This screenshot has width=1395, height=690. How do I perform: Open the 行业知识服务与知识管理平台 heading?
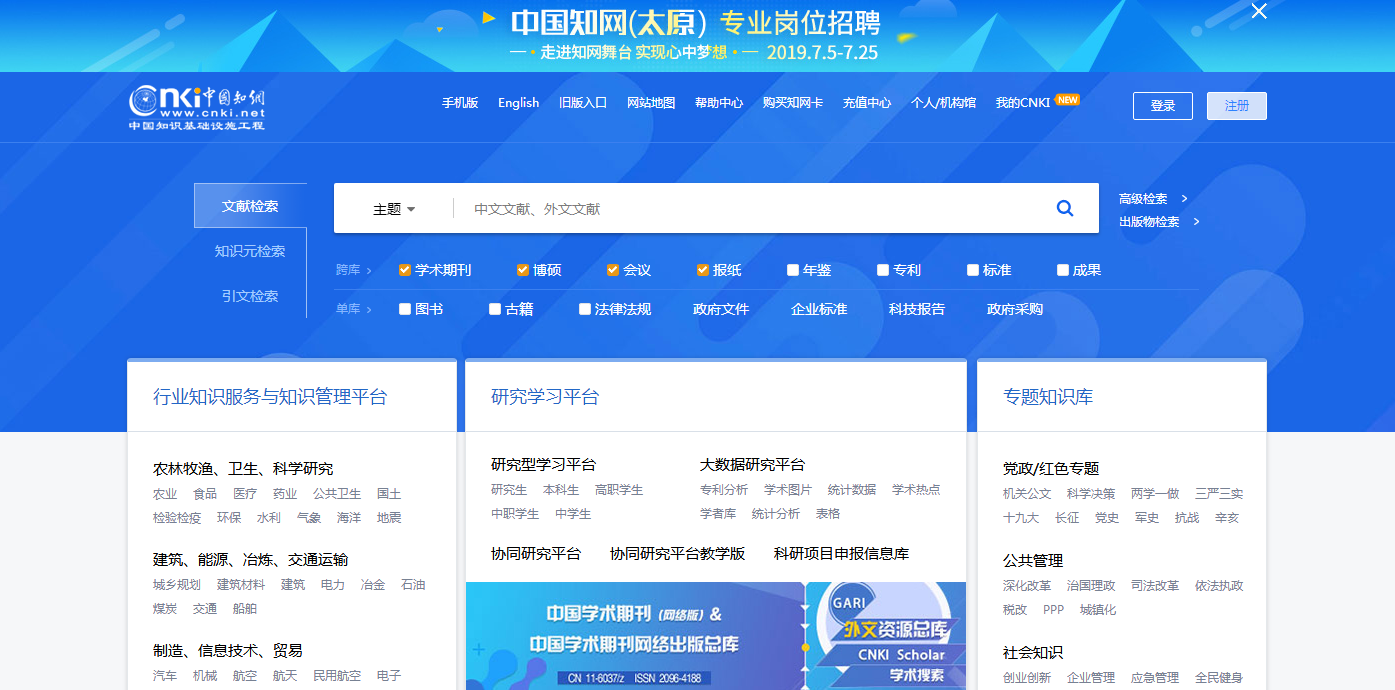click(270, 397)
